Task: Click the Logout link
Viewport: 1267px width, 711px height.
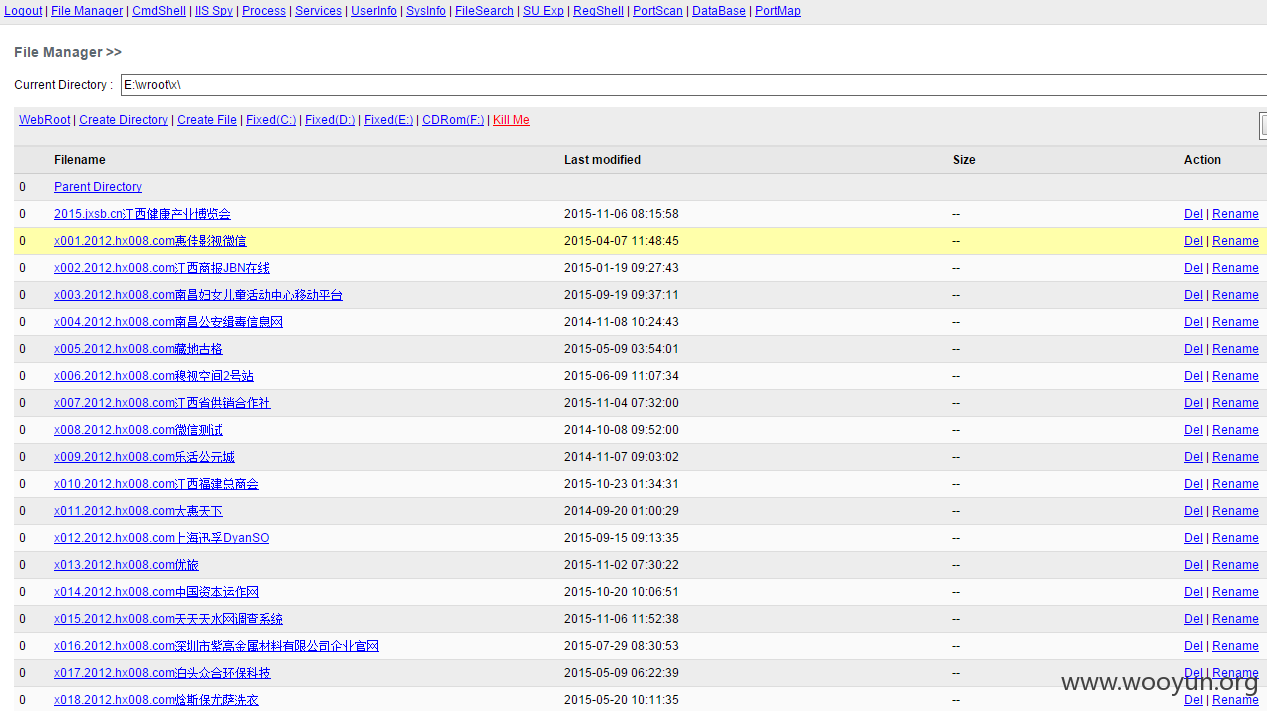Action: tap(24, 11)
